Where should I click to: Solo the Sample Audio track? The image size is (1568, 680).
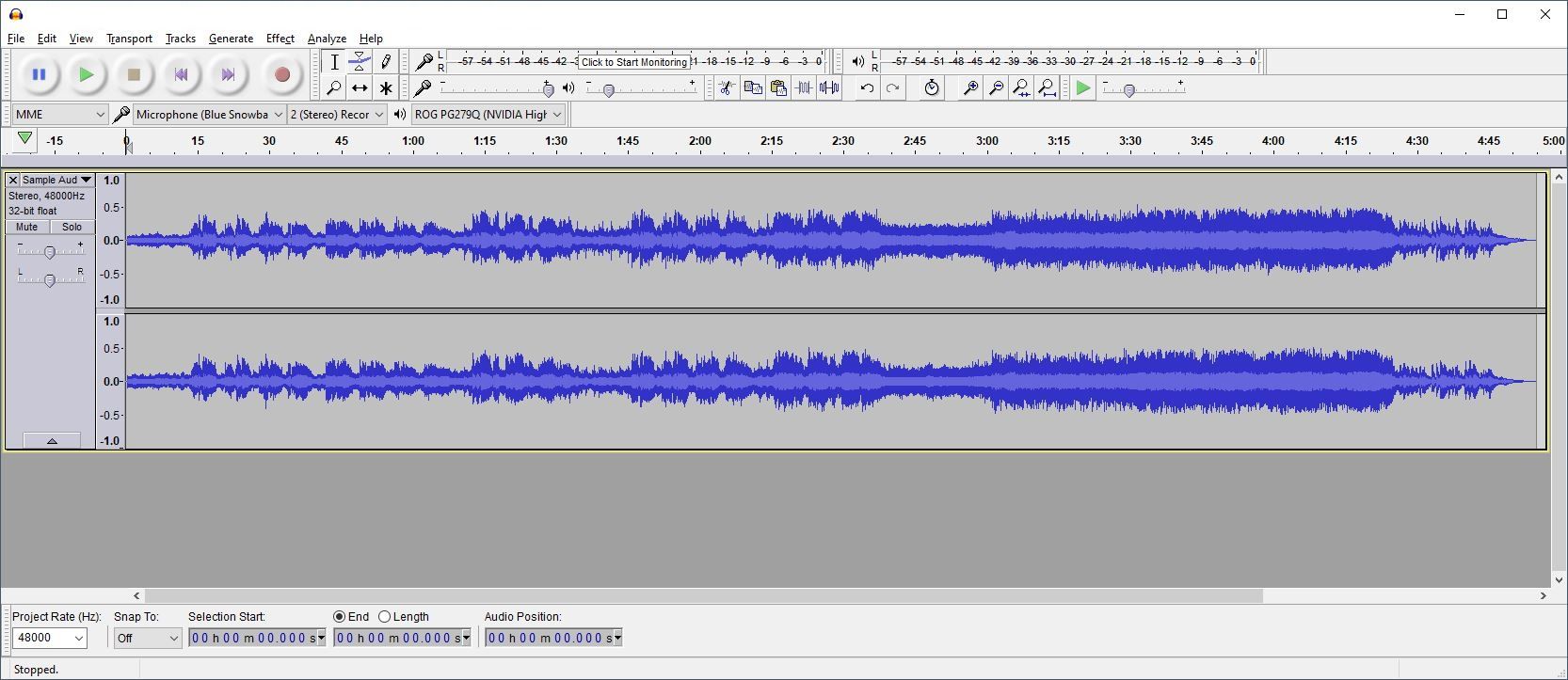[x=72, y=227]
